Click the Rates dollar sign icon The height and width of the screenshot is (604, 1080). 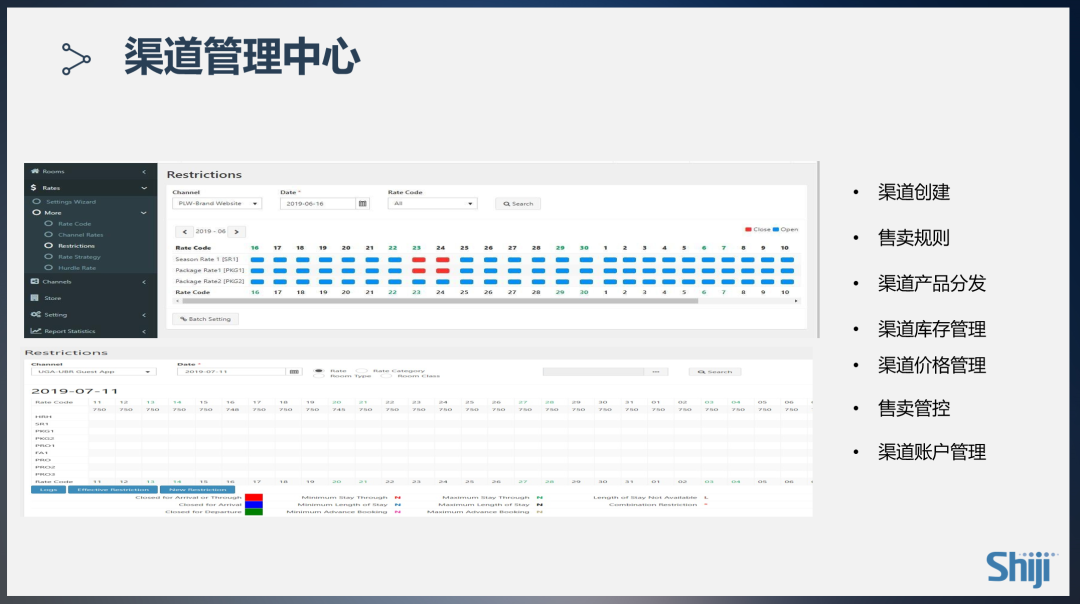click(33, 187)
